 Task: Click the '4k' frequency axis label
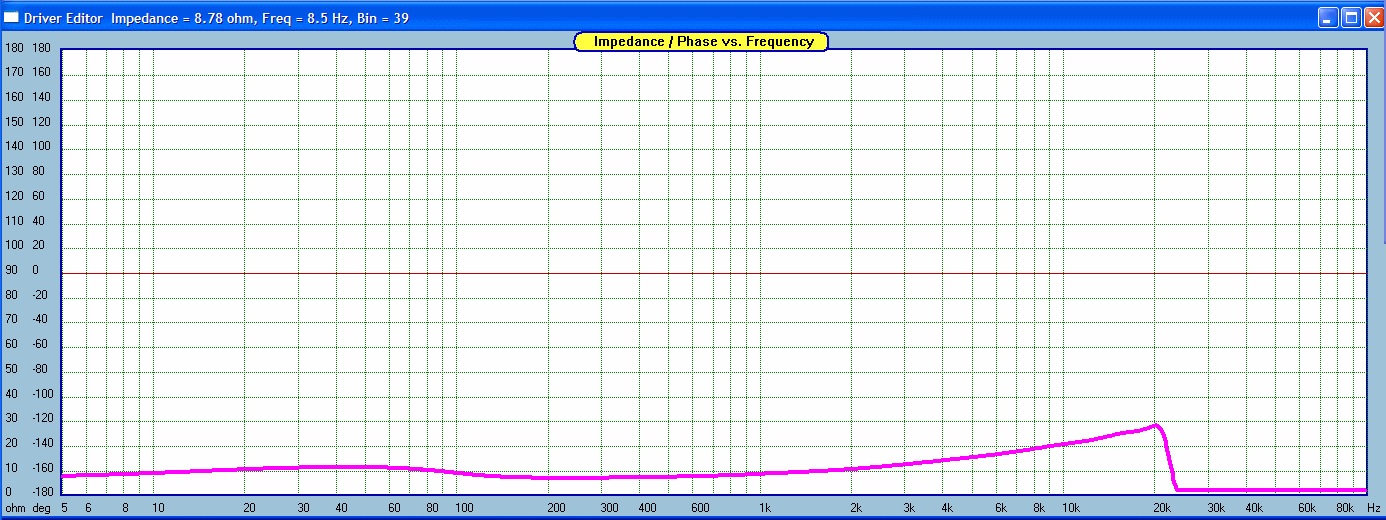pyautogui.click(x=947, y=508)
